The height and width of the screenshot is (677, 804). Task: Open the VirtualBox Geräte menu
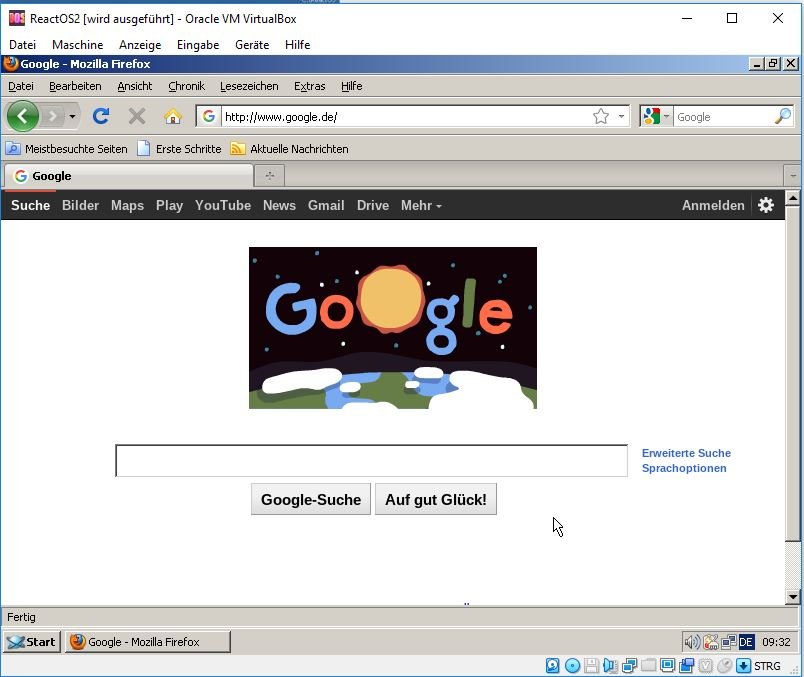[x=252, y=45]
